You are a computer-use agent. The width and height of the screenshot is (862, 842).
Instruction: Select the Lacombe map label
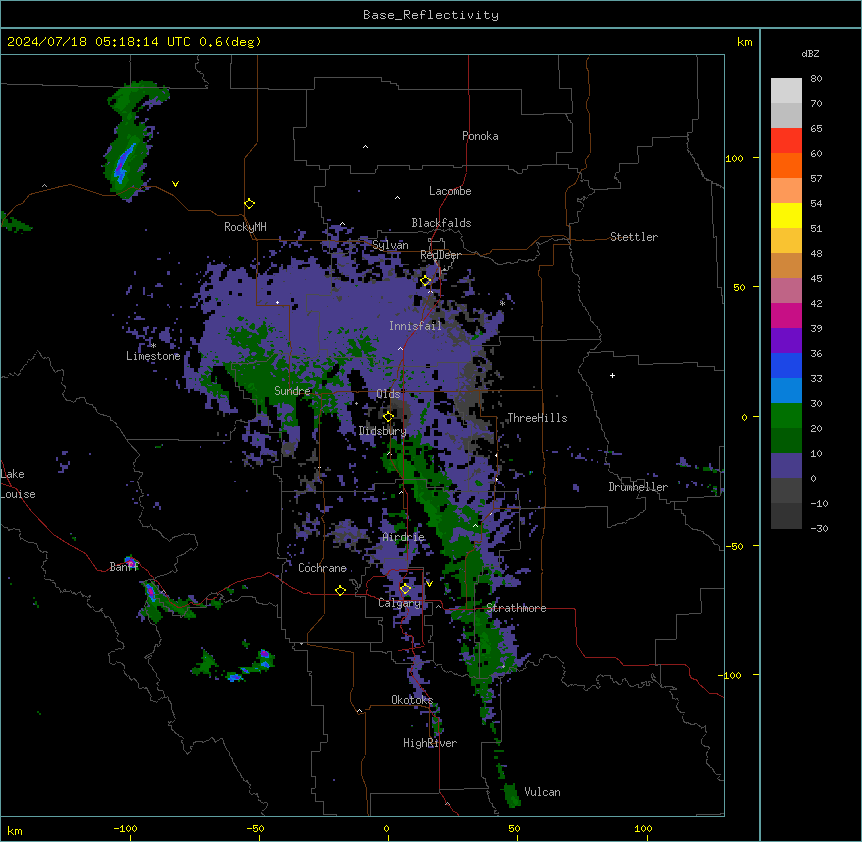click(450, 191)
